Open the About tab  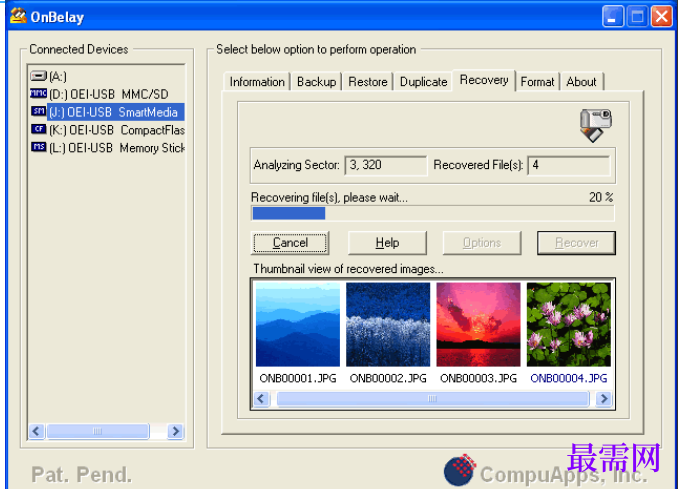[581, 82]
